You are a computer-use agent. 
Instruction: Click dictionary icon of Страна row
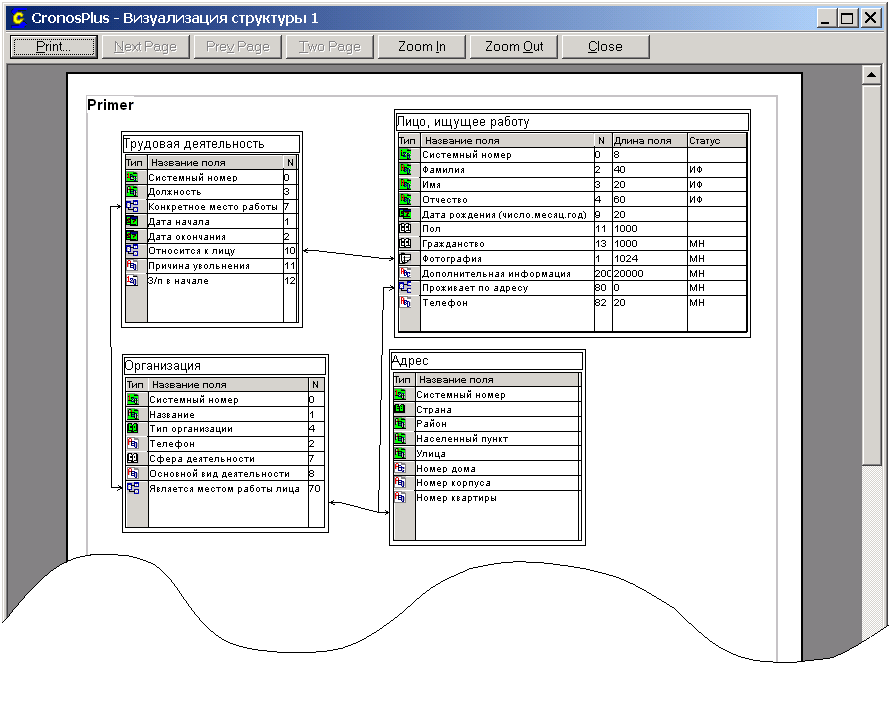[400, 409]
